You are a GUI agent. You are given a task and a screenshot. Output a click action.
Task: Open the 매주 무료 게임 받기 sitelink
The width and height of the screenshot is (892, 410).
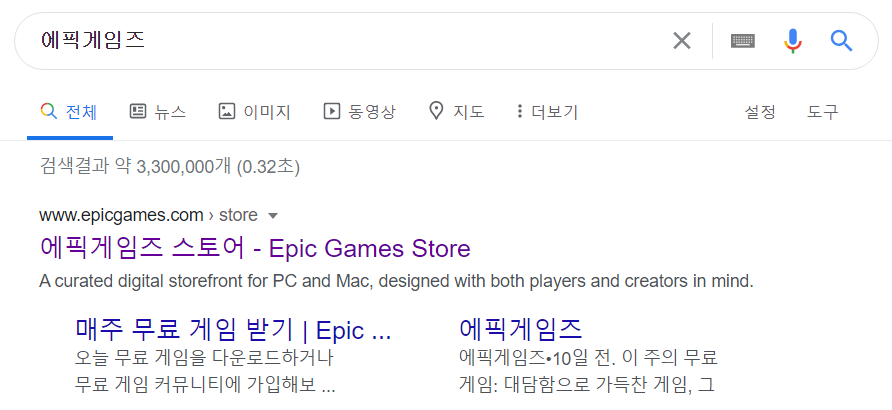pos(233,329)
